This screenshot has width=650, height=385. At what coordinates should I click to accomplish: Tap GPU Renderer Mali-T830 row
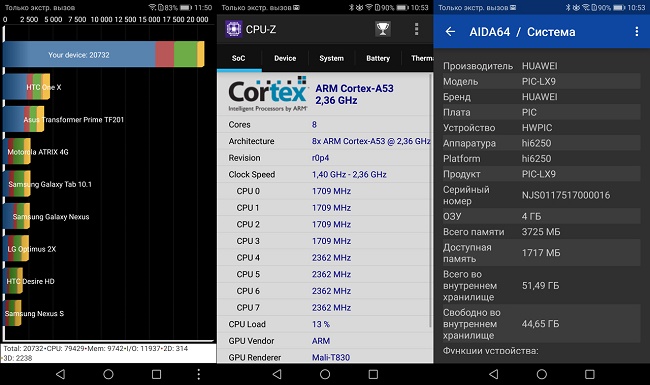(325, 357)
